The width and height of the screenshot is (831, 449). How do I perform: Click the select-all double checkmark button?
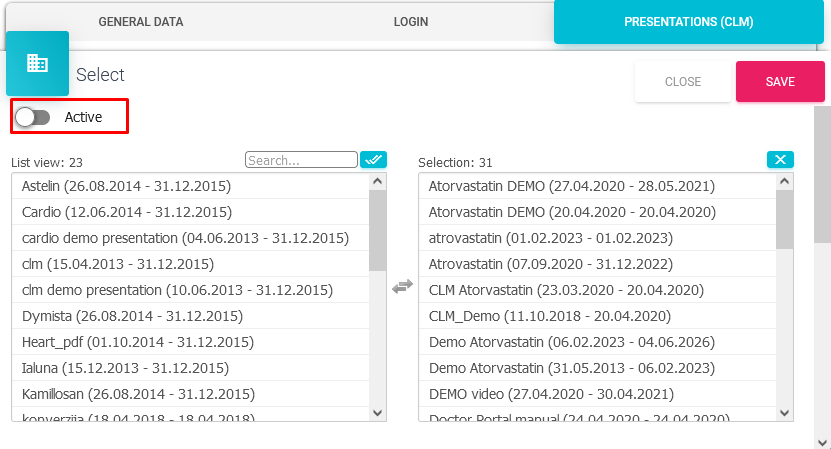(373, 160)
